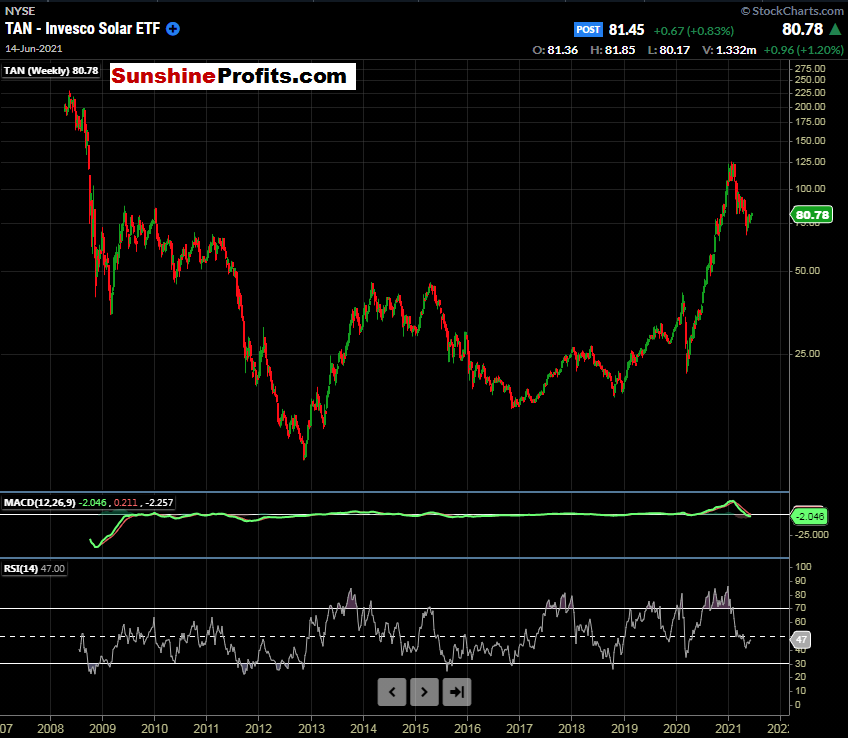Click the 'TAN - Invesco Solar ETF' title
The image size is (848, 738).
(83, 29)
